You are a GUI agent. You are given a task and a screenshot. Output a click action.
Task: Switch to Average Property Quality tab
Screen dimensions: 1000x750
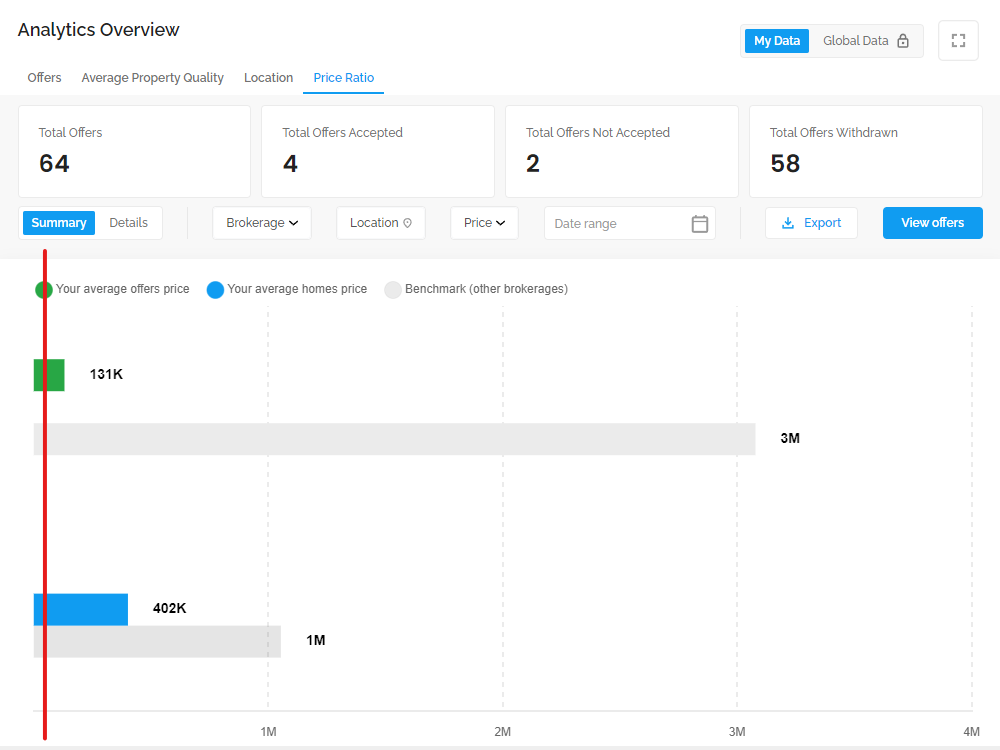[x=152, y=78]
